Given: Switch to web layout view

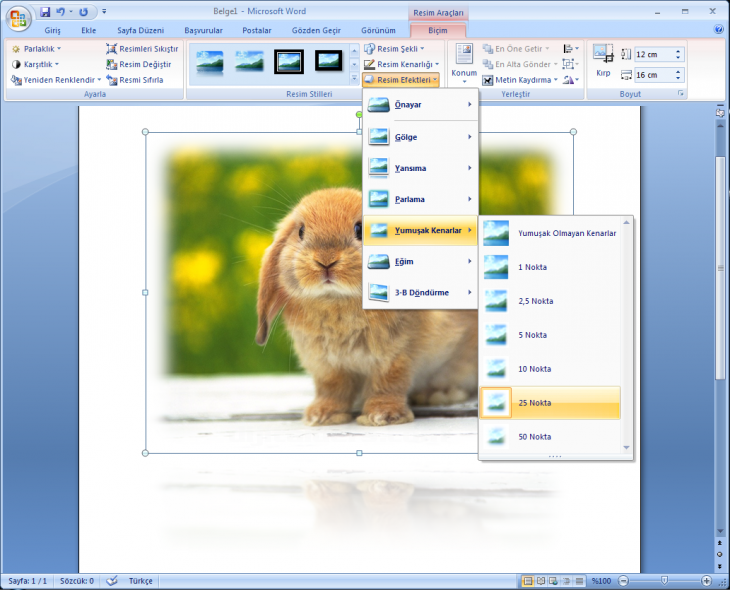Looking at the screenshot, I should pyautogui.click(x=554, y=581).
